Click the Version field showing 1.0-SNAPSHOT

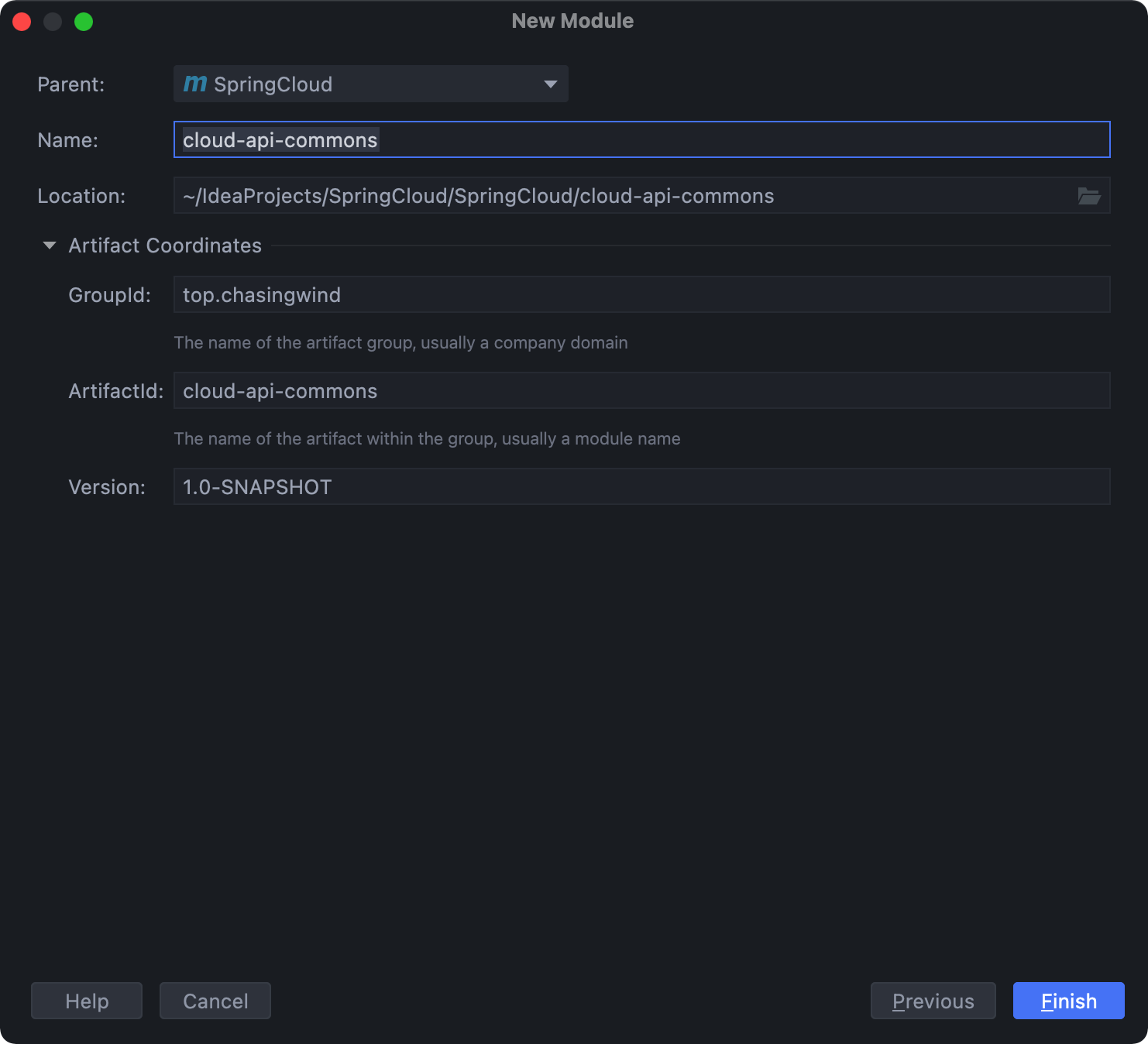click(x=641, y=487)
